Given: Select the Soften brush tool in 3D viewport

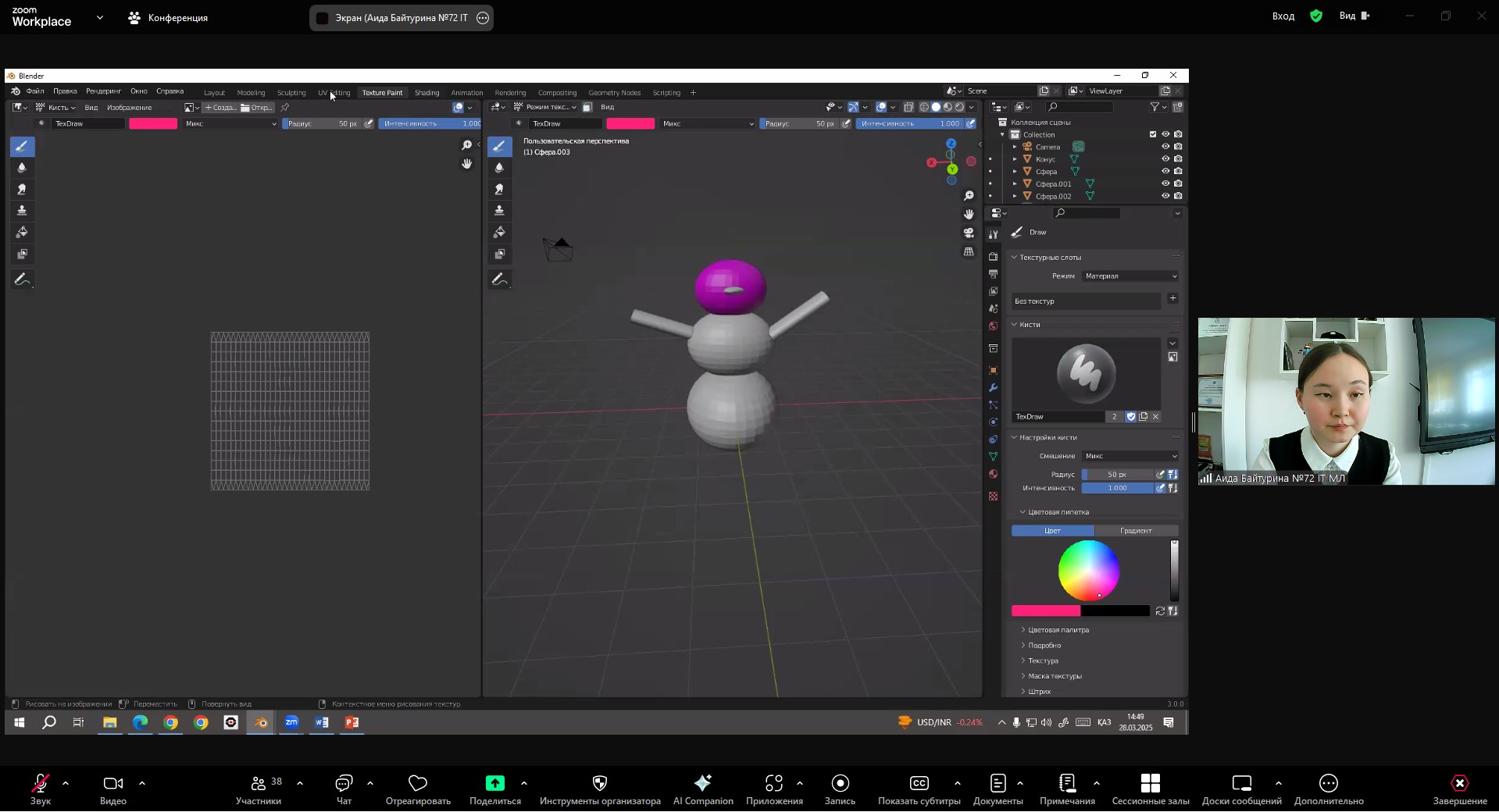Looking at the screenshot, I should tap(499, 168).
